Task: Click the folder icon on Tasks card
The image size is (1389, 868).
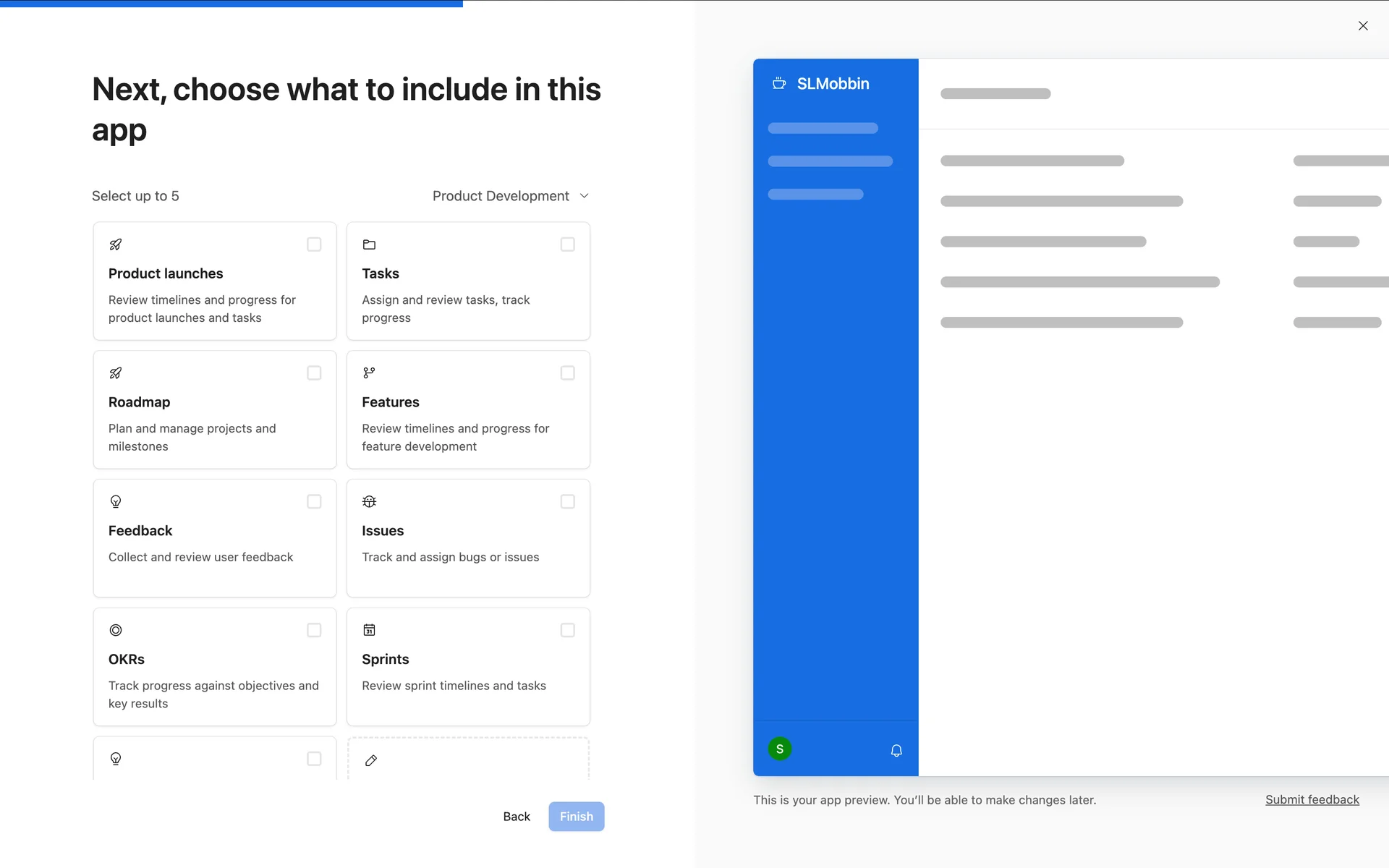Action: [369, 244]
